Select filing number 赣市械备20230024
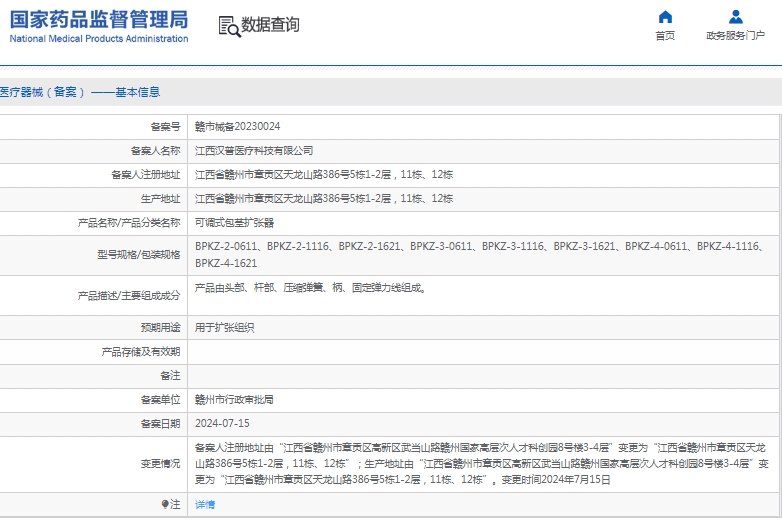The width and height of the screenshot is (782, 522). 237,127
